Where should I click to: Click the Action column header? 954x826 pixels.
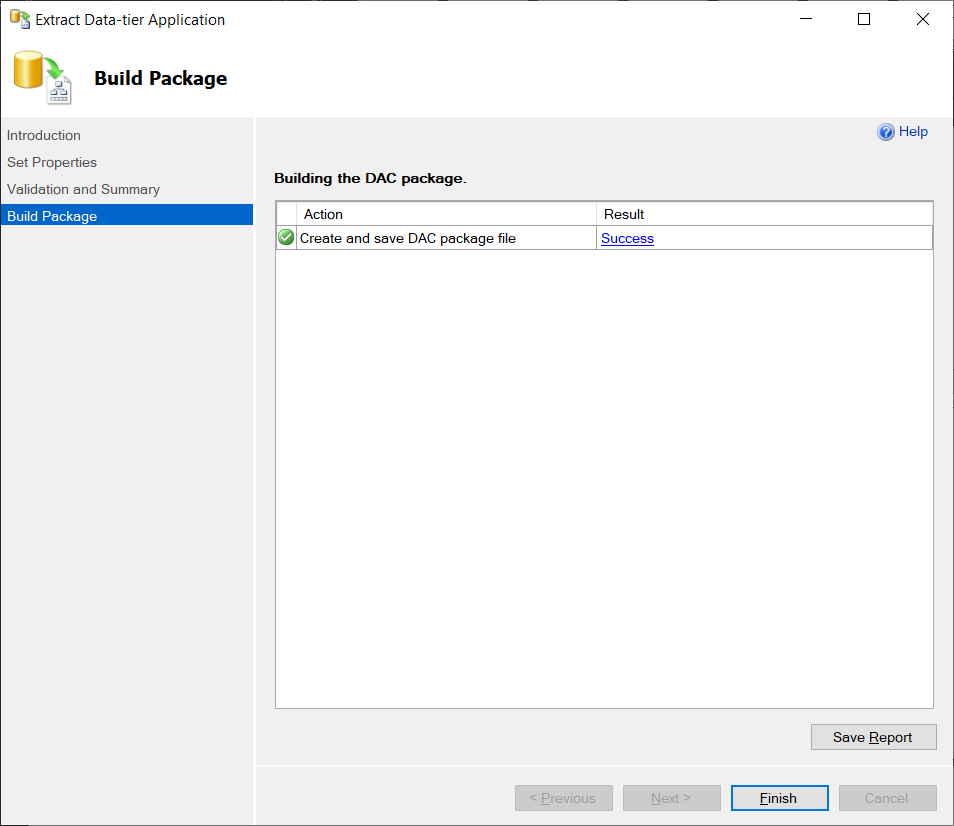tap(322, 213)
